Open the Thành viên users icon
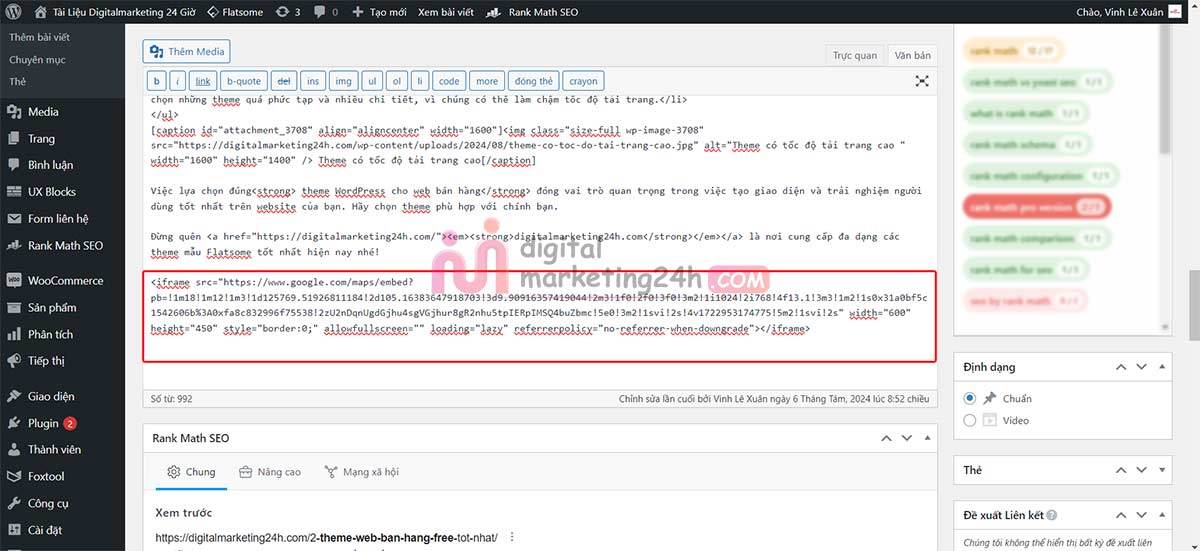This screenshot has width=1200, height=551. 14,450
